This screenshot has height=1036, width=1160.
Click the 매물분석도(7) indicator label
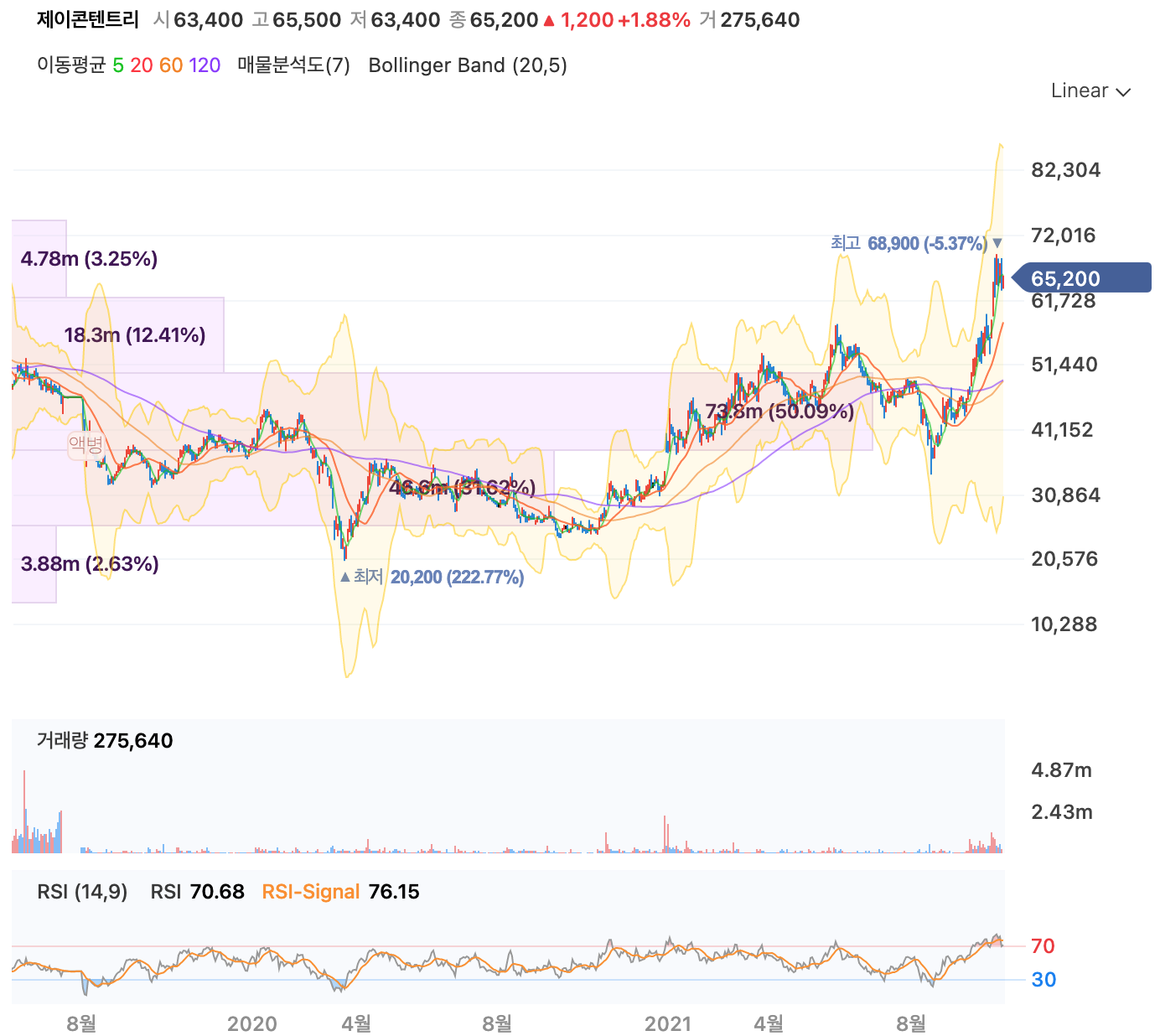tap(293, 65)
